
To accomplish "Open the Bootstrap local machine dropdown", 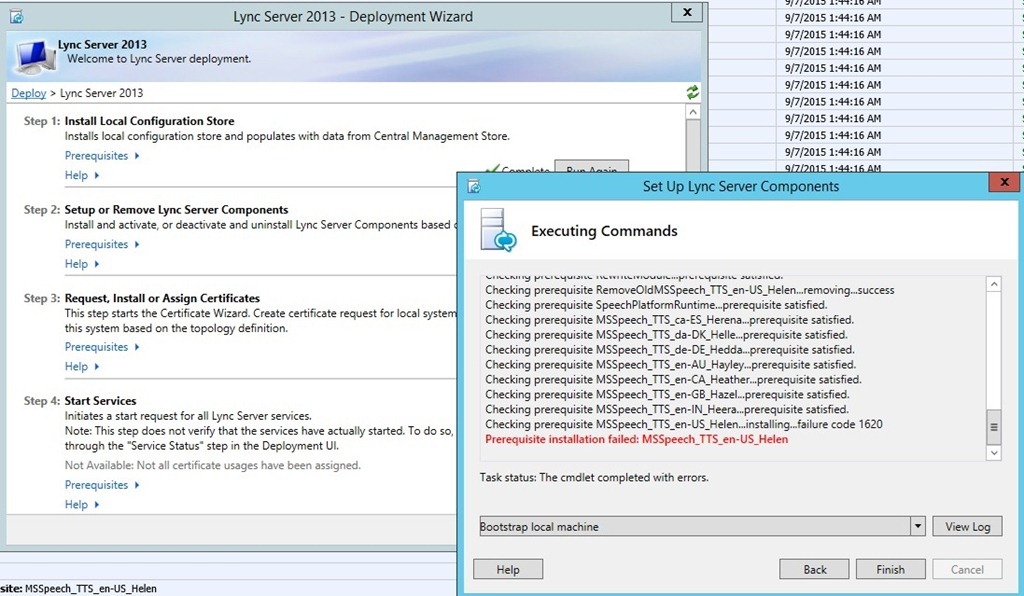I will tap(918, 526).
